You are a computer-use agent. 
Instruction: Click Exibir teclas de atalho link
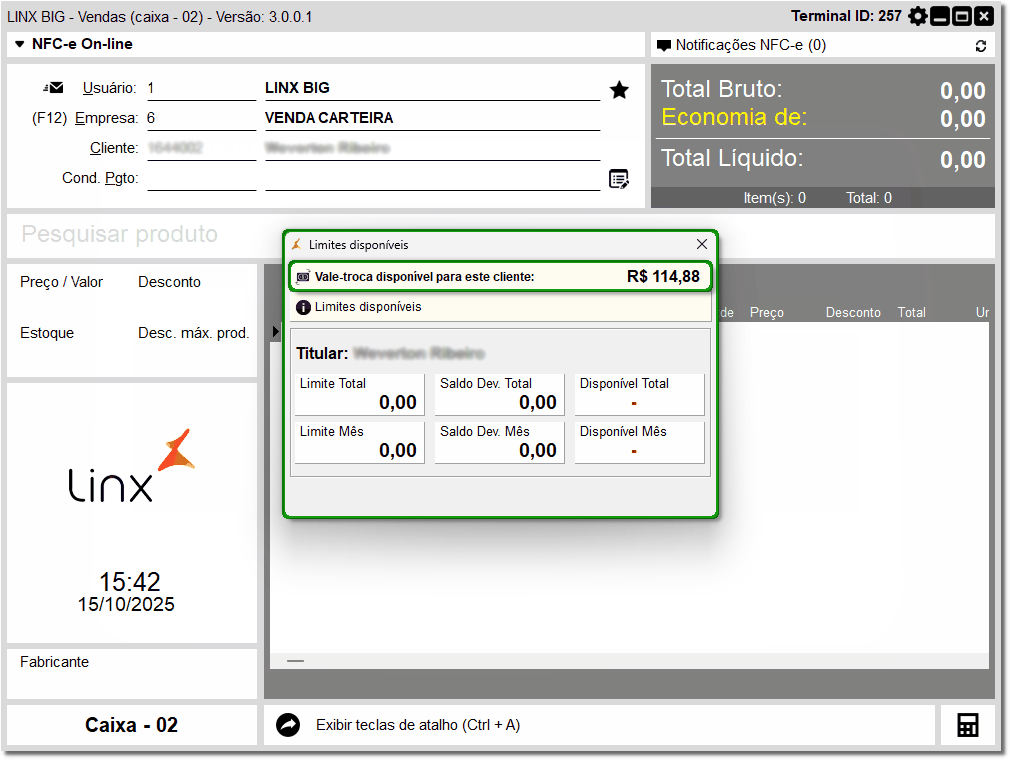417,725
